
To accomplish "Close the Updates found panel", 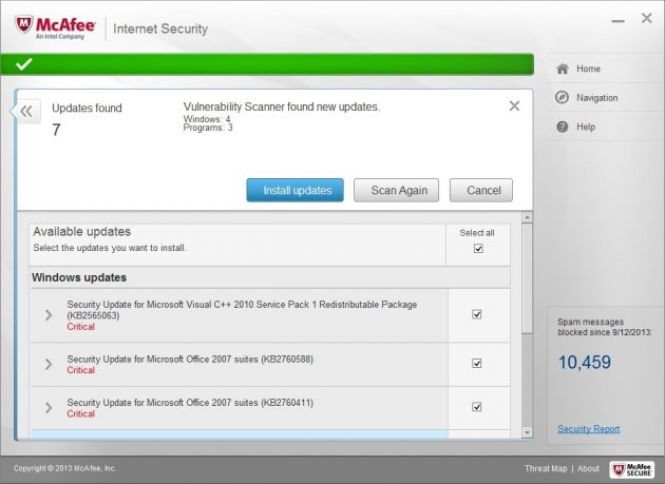I will point(514,106).
